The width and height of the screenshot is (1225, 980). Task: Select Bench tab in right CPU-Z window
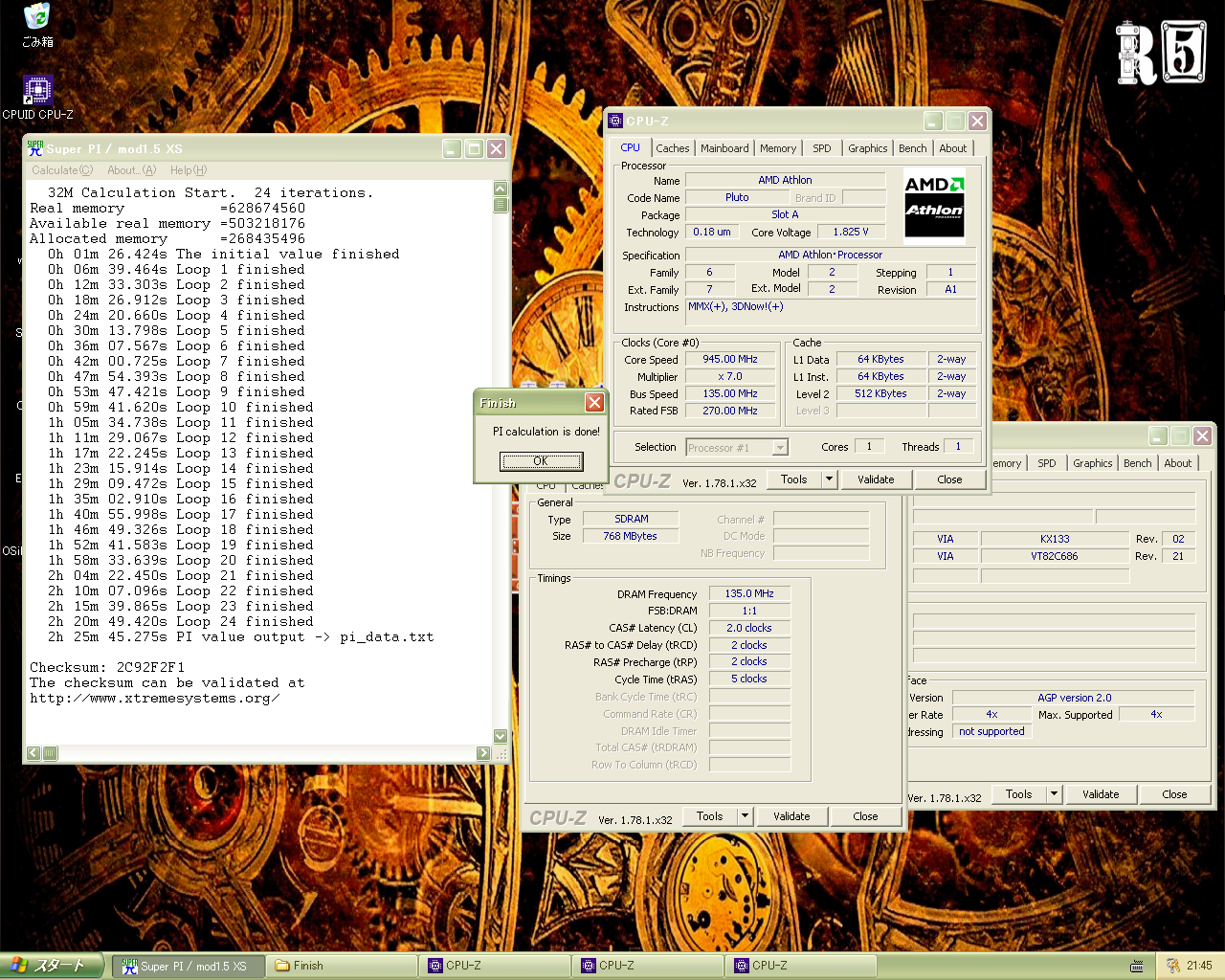(x=1137, y=463)
